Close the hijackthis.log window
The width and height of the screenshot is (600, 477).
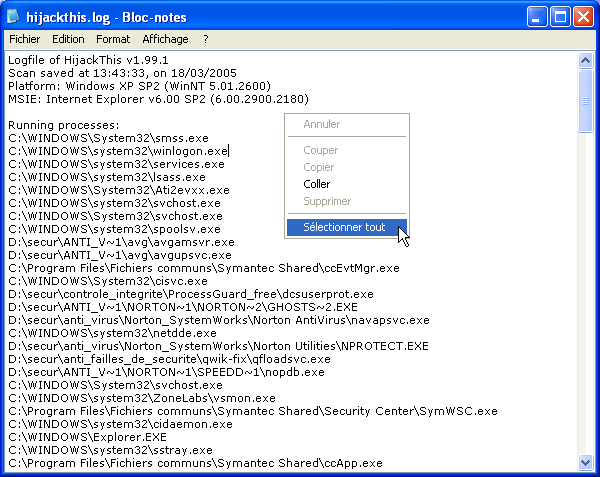pos(583,17)
